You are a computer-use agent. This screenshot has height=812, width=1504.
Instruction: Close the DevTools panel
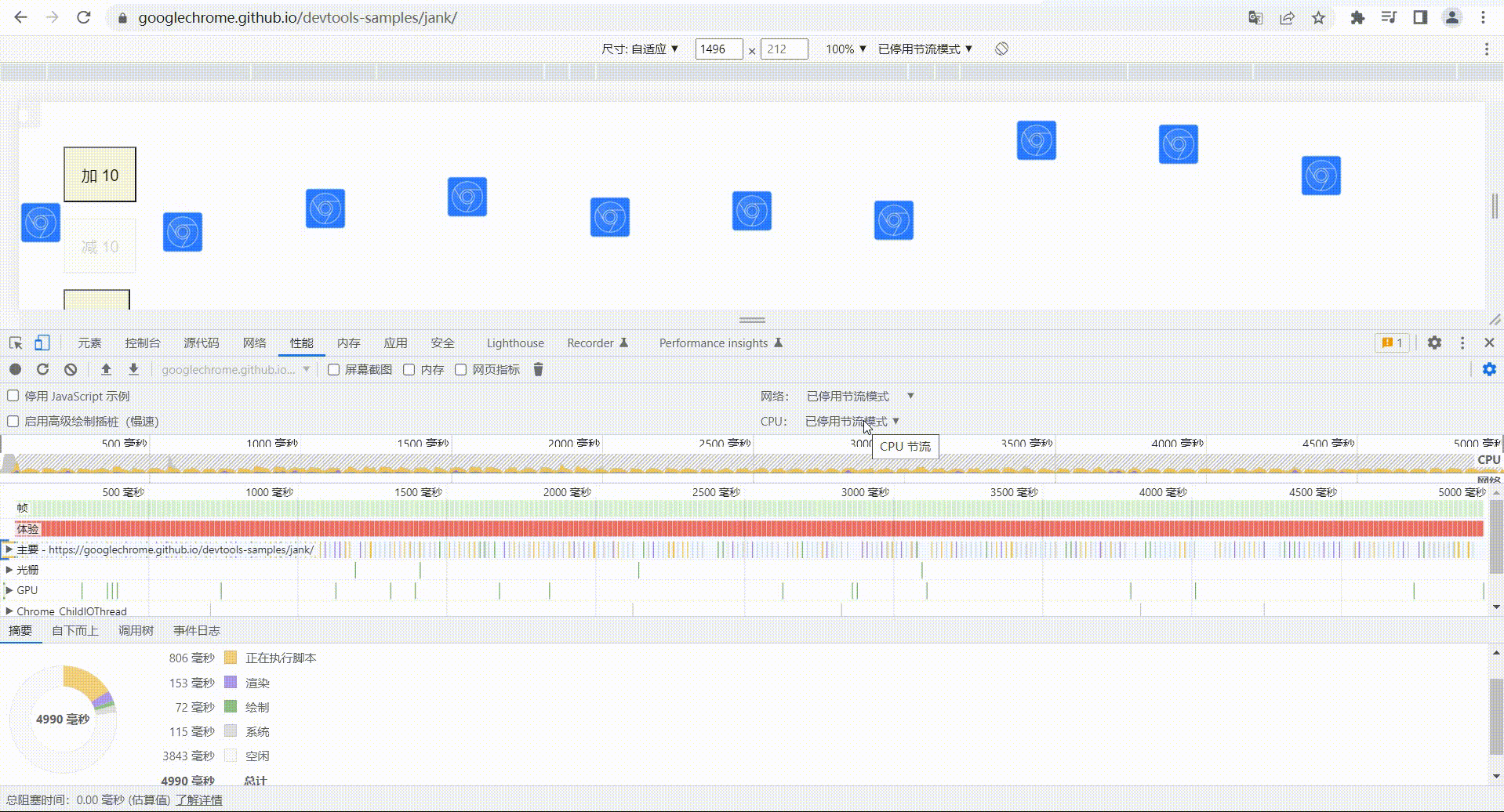[1489, 343]
